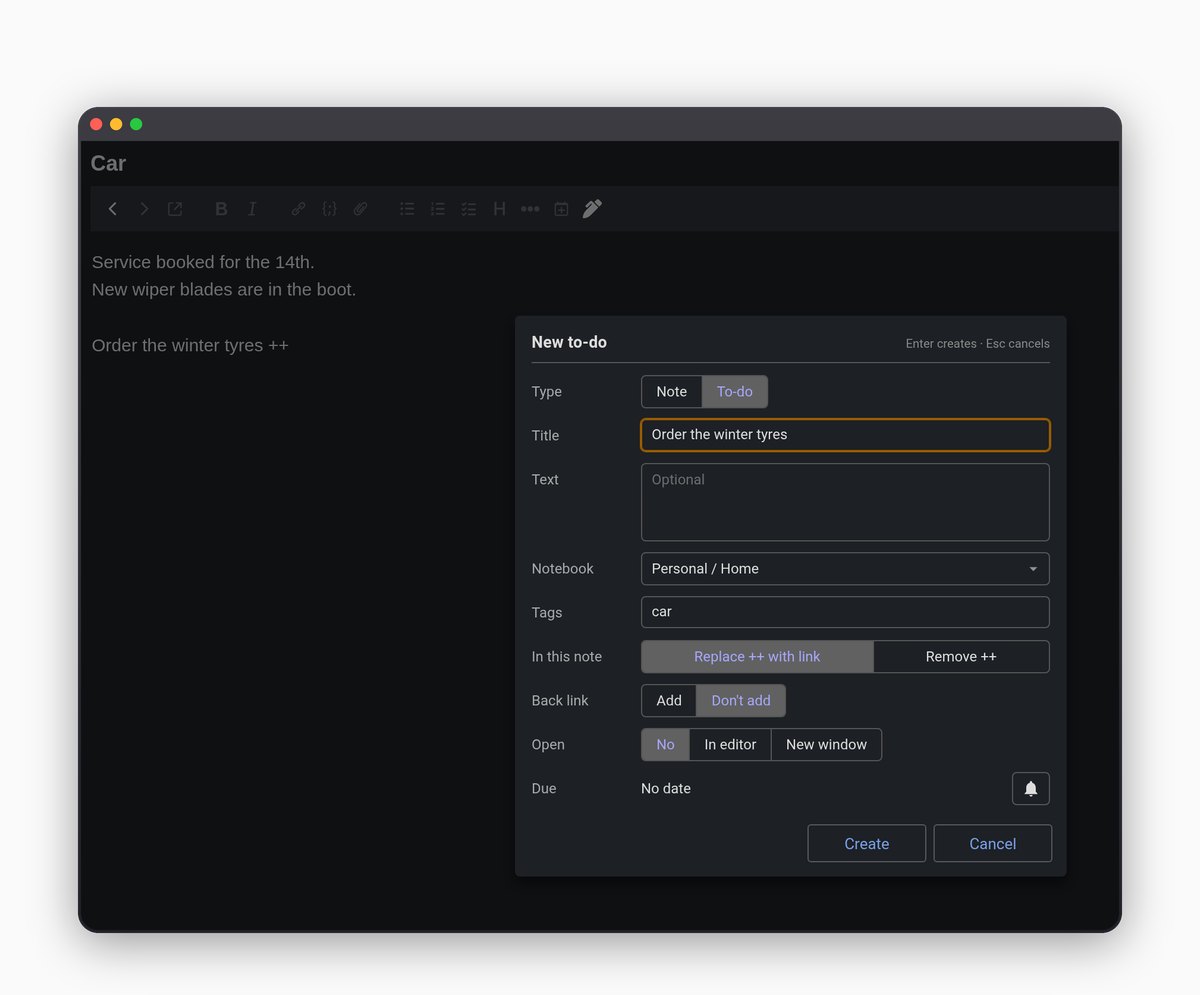Click the yellow minimize window button
The height and width of the screenshot is (995, 1200).
click(116, 124)
